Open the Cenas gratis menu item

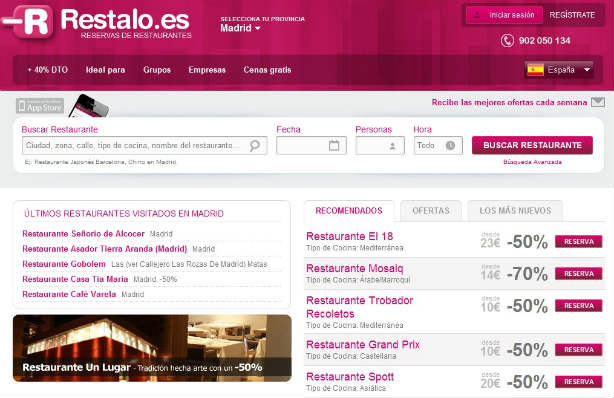(x=267, y=70)
